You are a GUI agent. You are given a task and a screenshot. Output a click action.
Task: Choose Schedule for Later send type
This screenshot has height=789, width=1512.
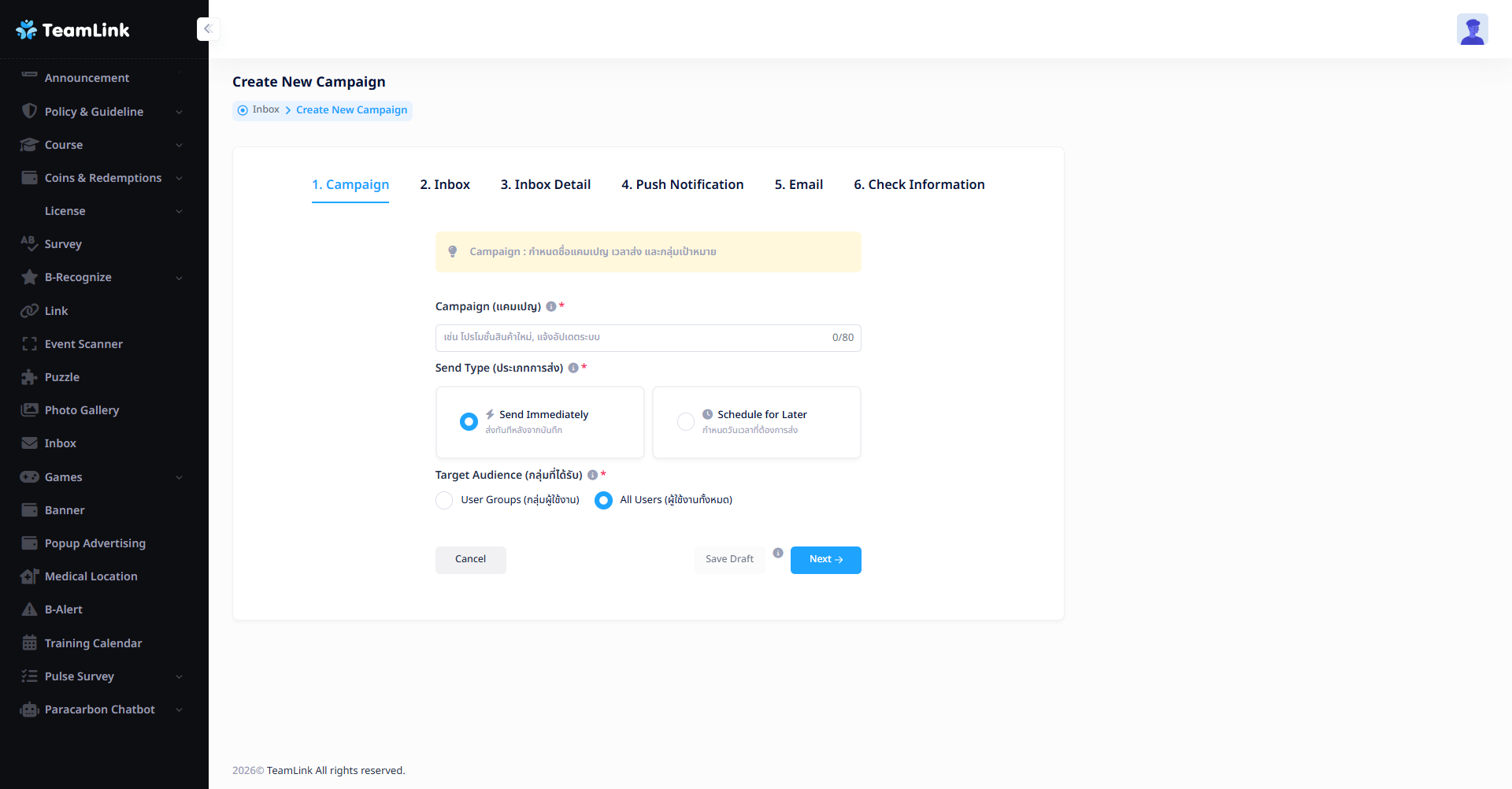click(x=686, y=422)
